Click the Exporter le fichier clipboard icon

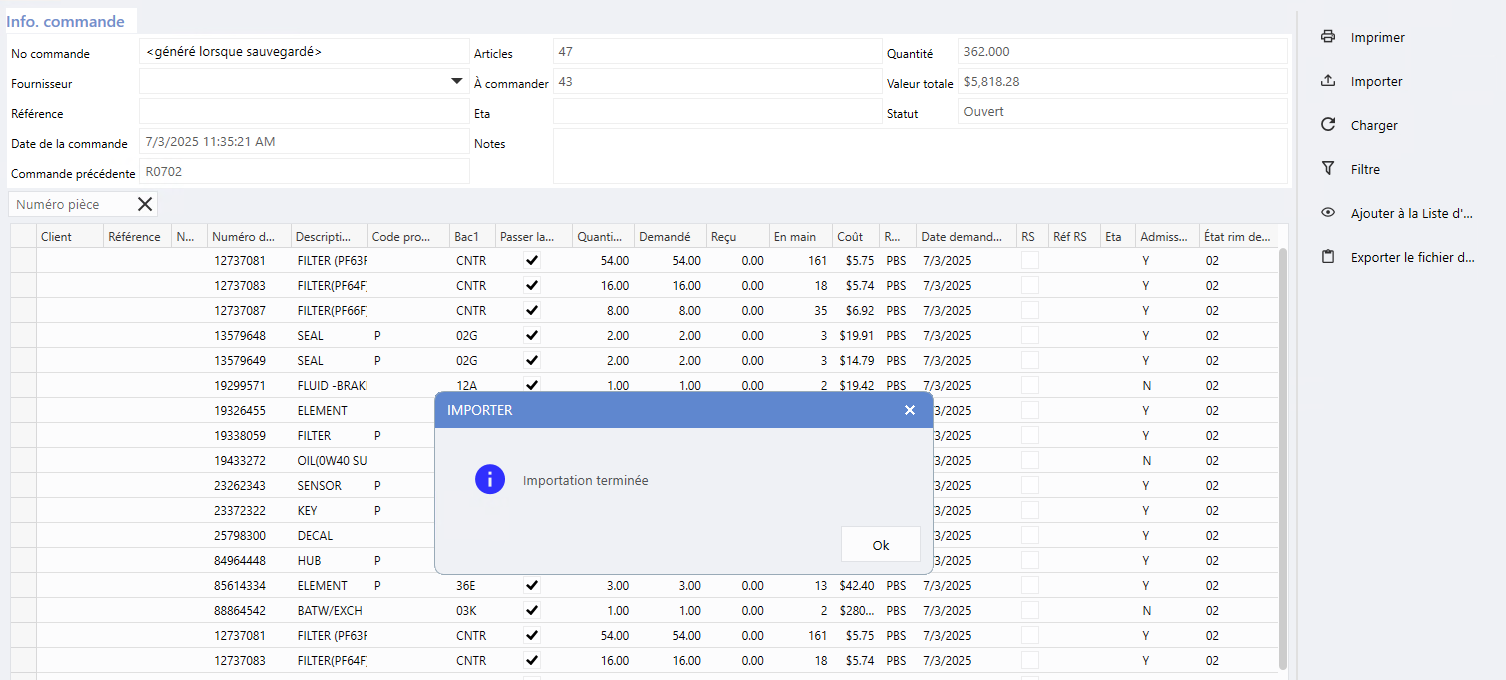(x=1328, y=257)
